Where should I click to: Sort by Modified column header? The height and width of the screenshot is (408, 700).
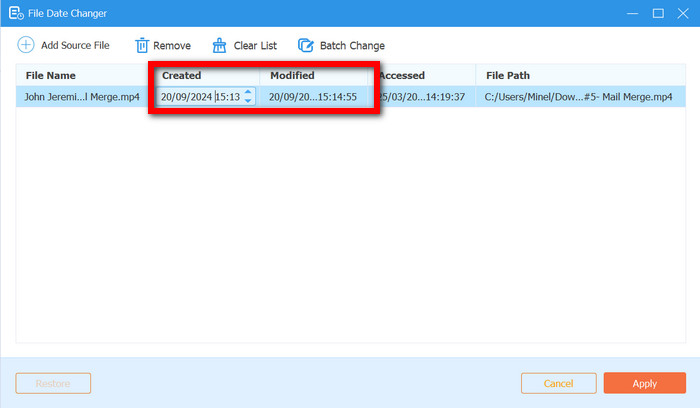pos(292,75)
